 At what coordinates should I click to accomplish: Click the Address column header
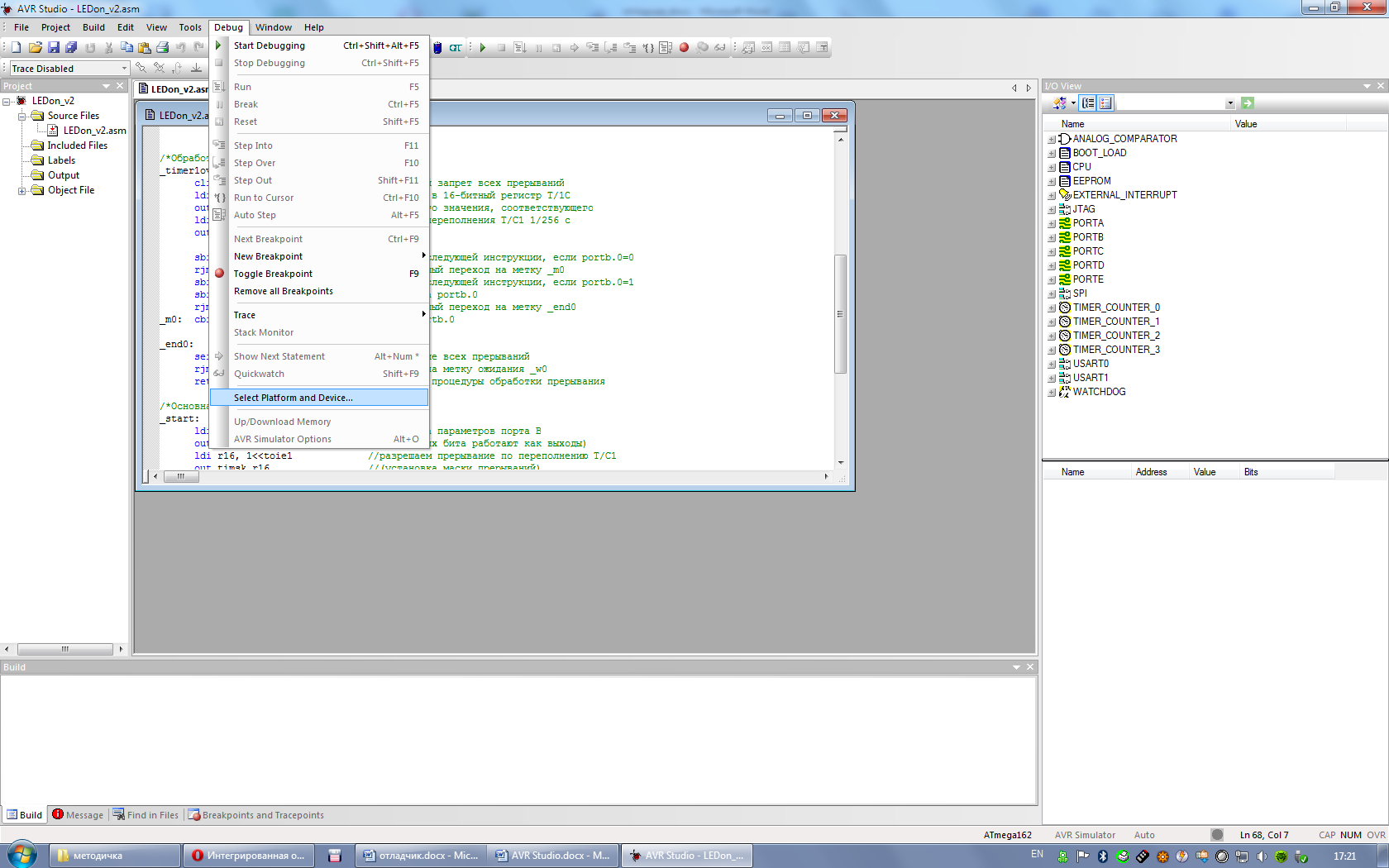point(1159,472)
